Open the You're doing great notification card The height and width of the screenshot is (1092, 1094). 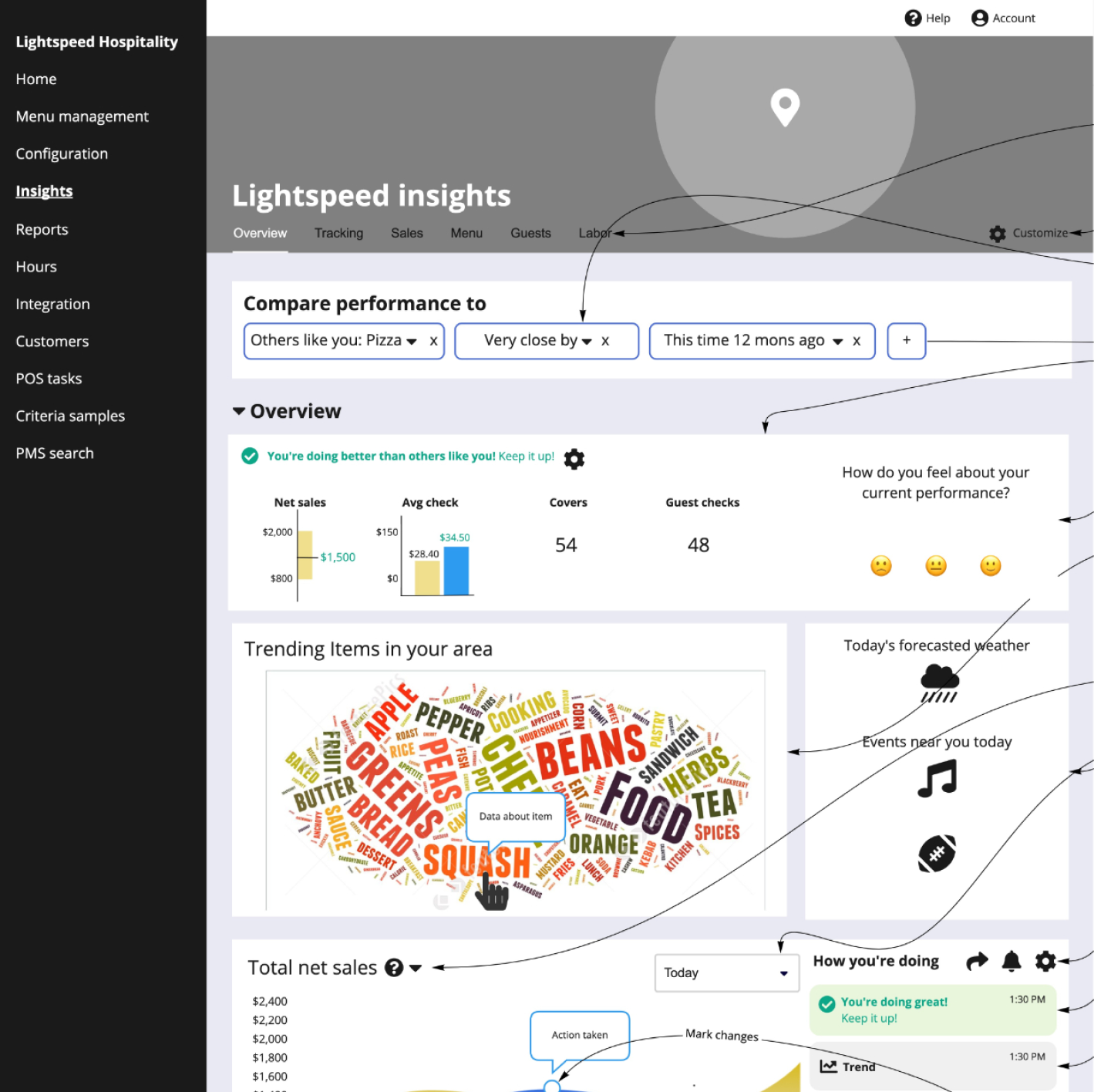pos(933,1010)
